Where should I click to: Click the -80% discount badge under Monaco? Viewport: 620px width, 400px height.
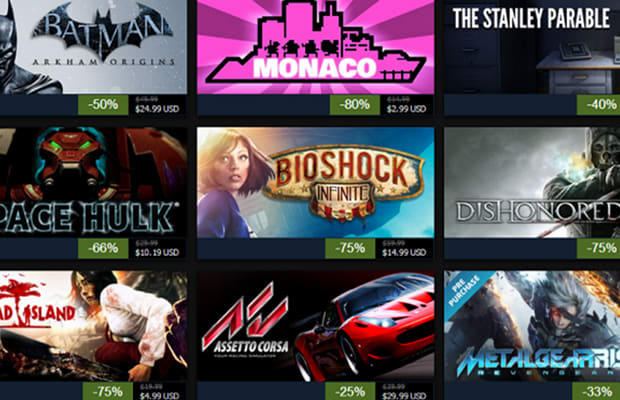click(355, 105)
